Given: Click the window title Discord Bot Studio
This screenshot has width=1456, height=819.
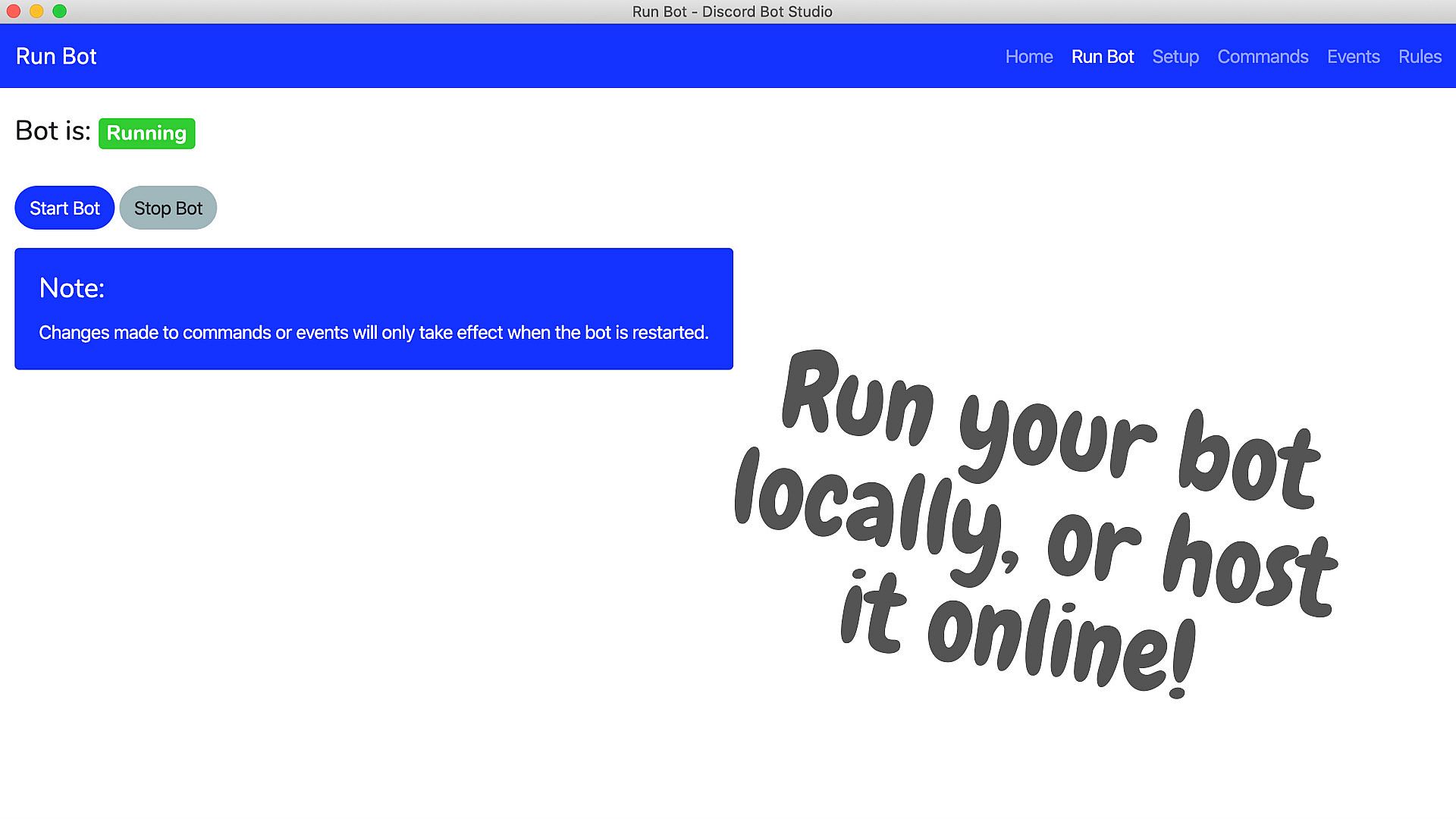Looking at the screenshot, I should point(732,11).
